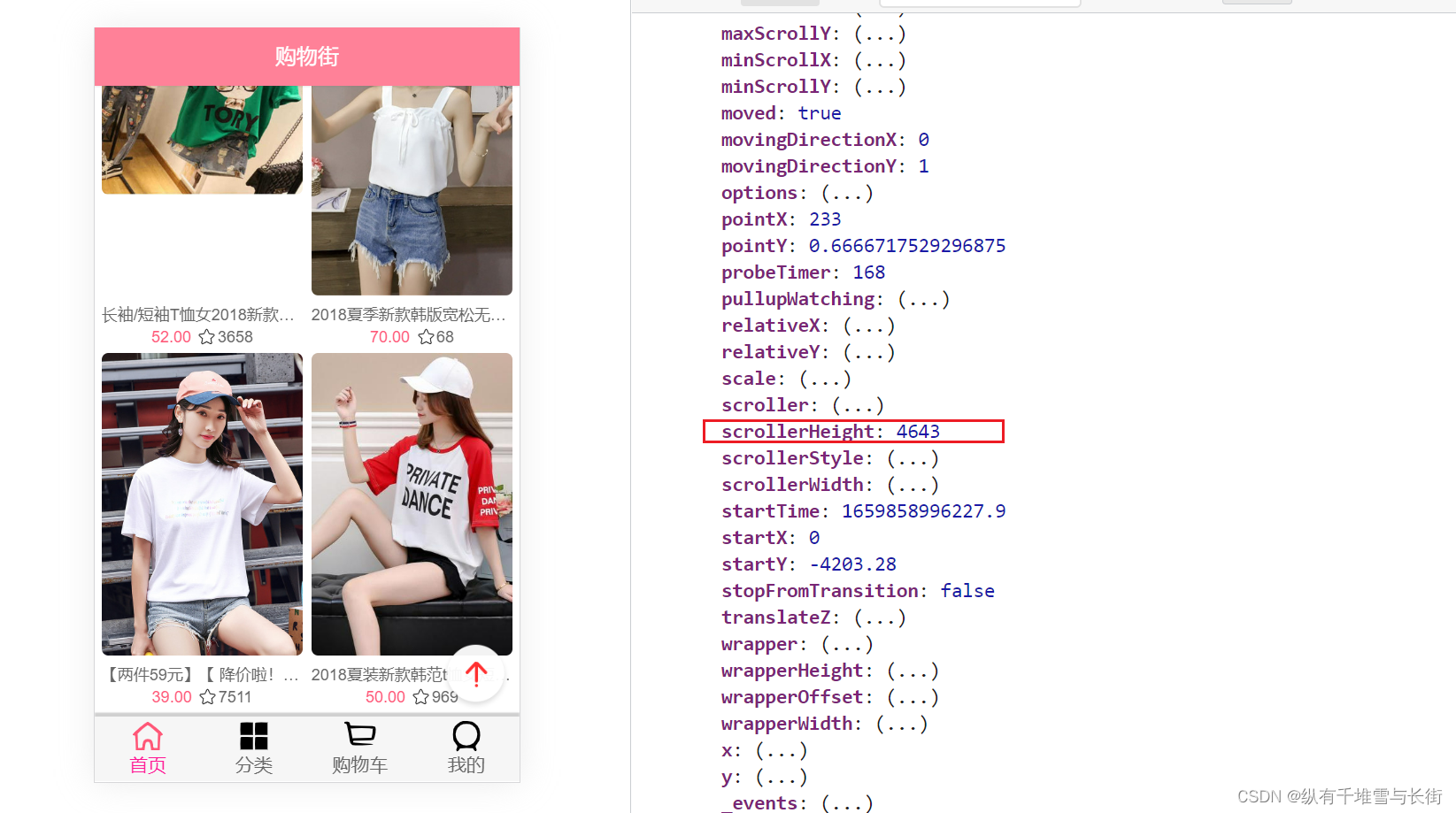Click the star icon next to 7511

pos(208,697)
